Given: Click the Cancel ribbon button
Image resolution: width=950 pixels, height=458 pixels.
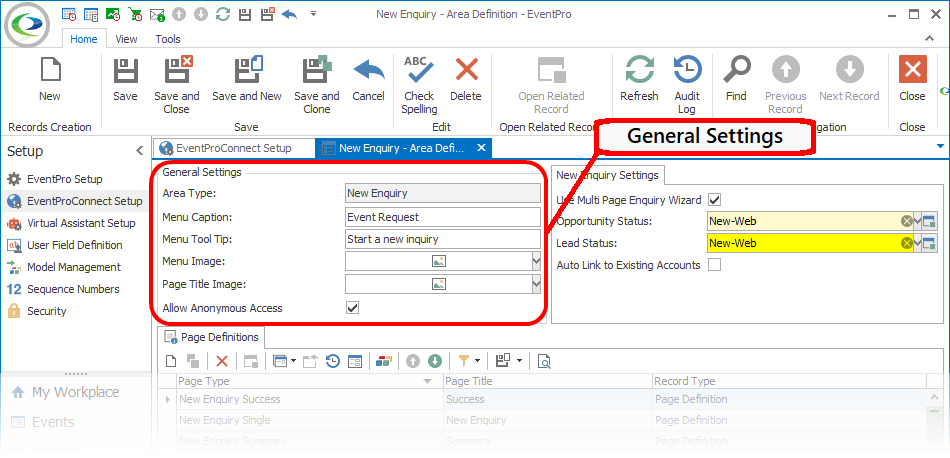Looking at the screenshot, I should (x=368, y=79).
